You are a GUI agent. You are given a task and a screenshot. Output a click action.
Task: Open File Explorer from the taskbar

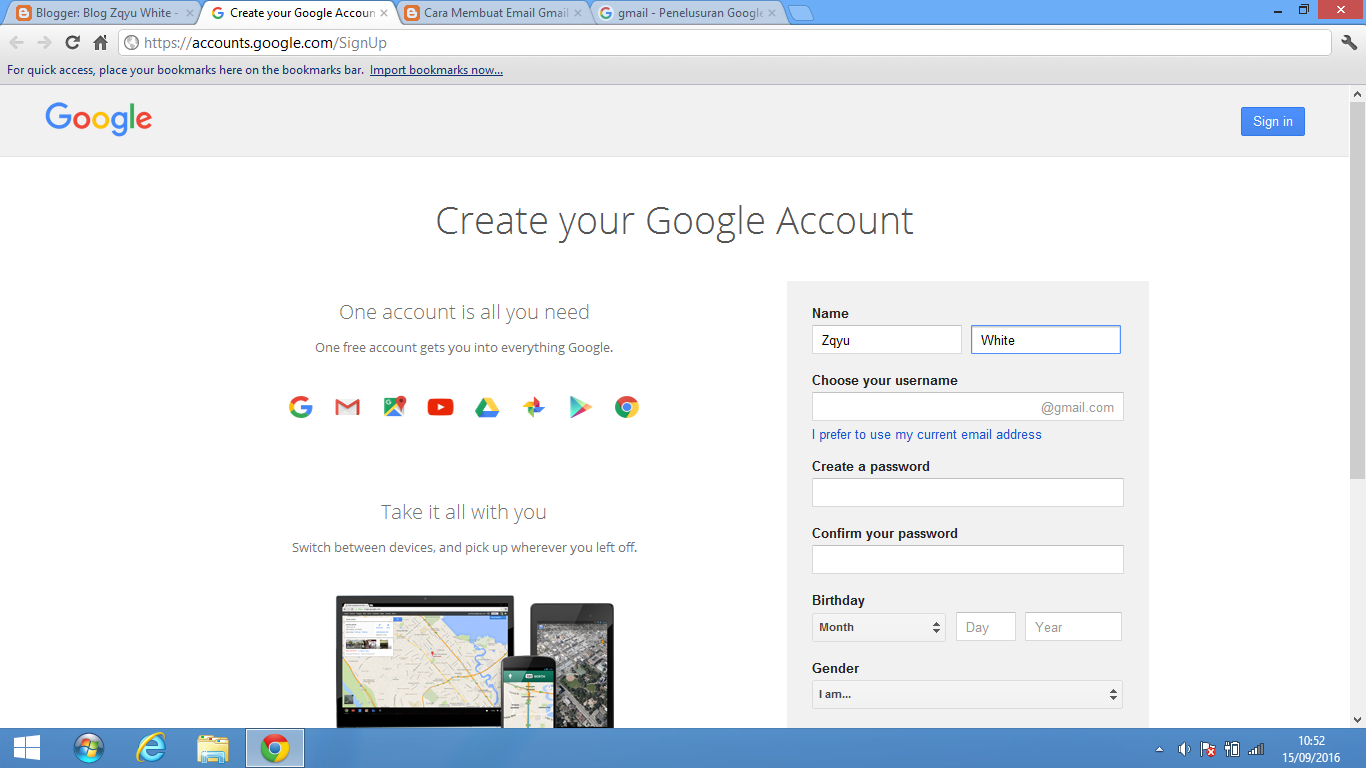(x=213, y=748)
